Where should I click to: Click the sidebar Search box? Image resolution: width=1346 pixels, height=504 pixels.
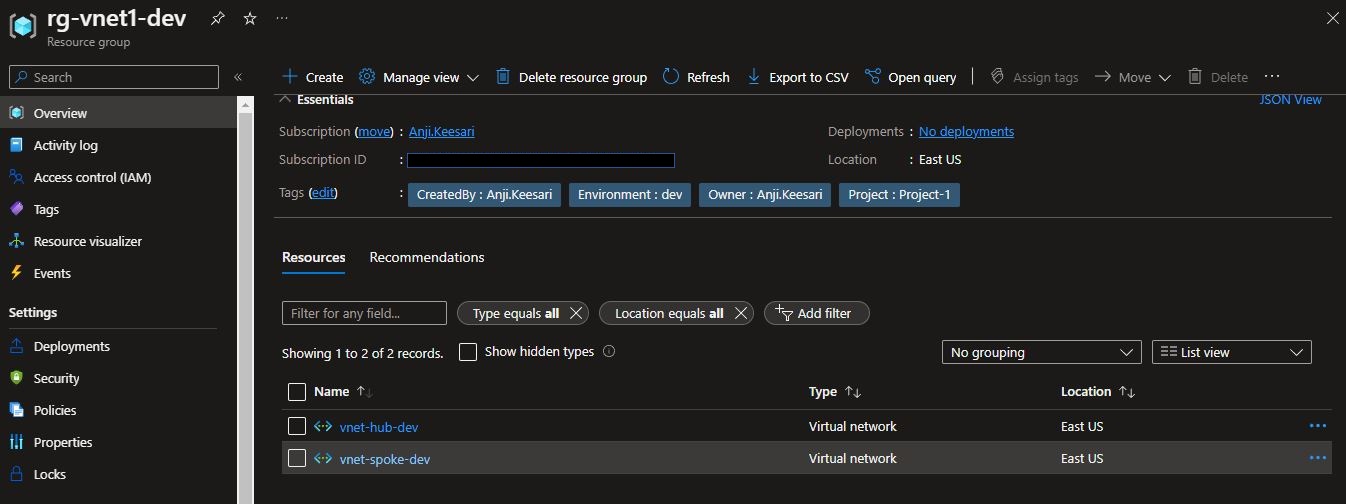[114, 77]
